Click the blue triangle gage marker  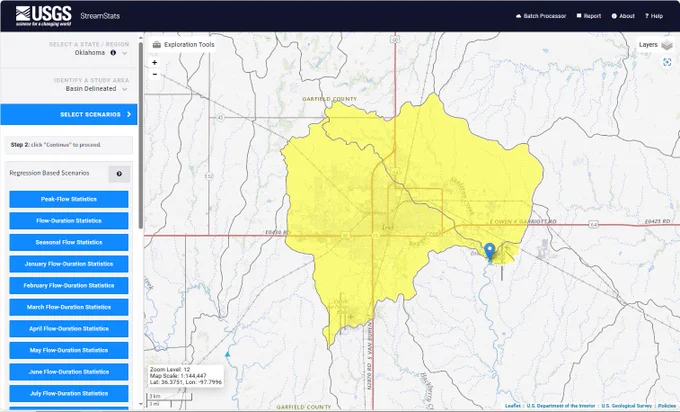click(x=227, y=354)
